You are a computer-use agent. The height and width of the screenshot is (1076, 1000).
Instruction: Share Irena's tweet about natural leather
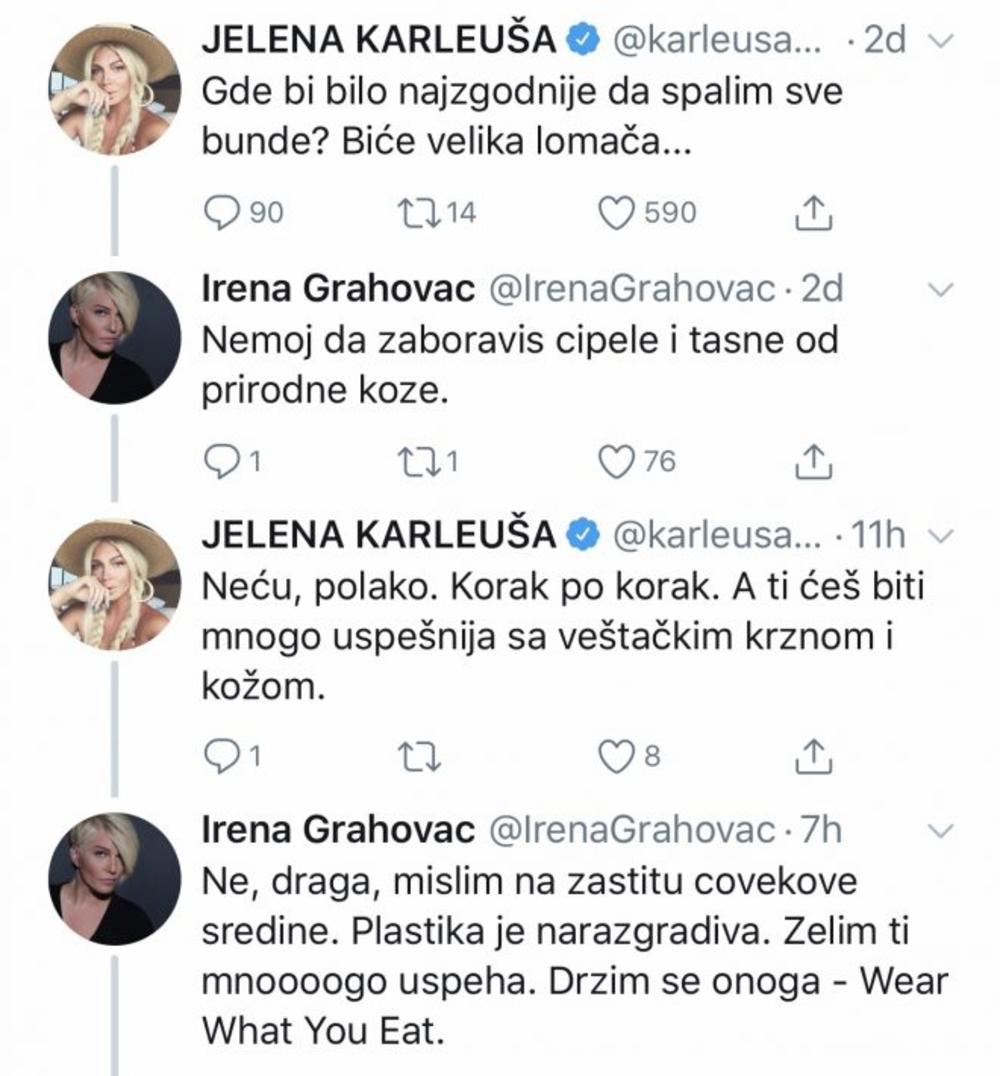coord(813,461)
